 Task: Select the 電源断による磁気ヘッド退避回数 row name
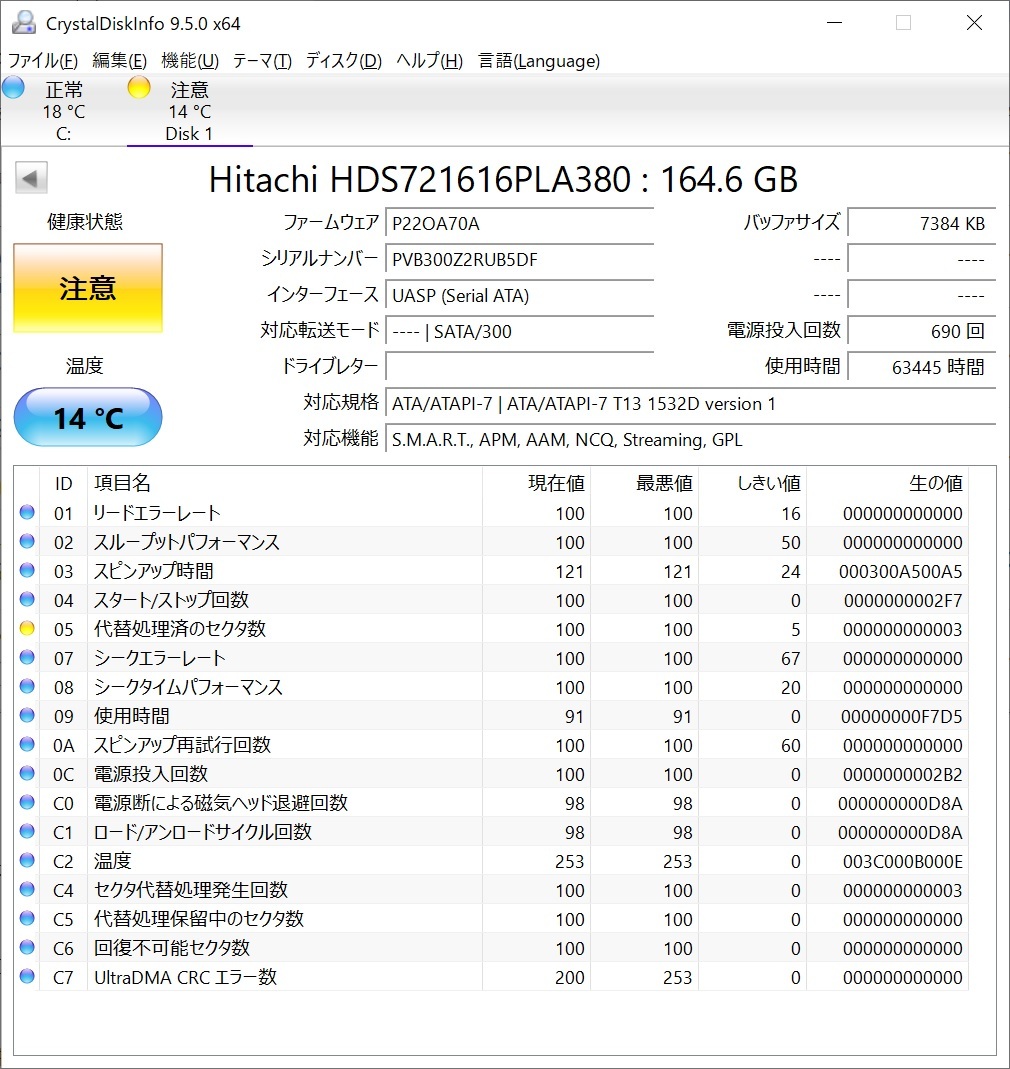221,802
